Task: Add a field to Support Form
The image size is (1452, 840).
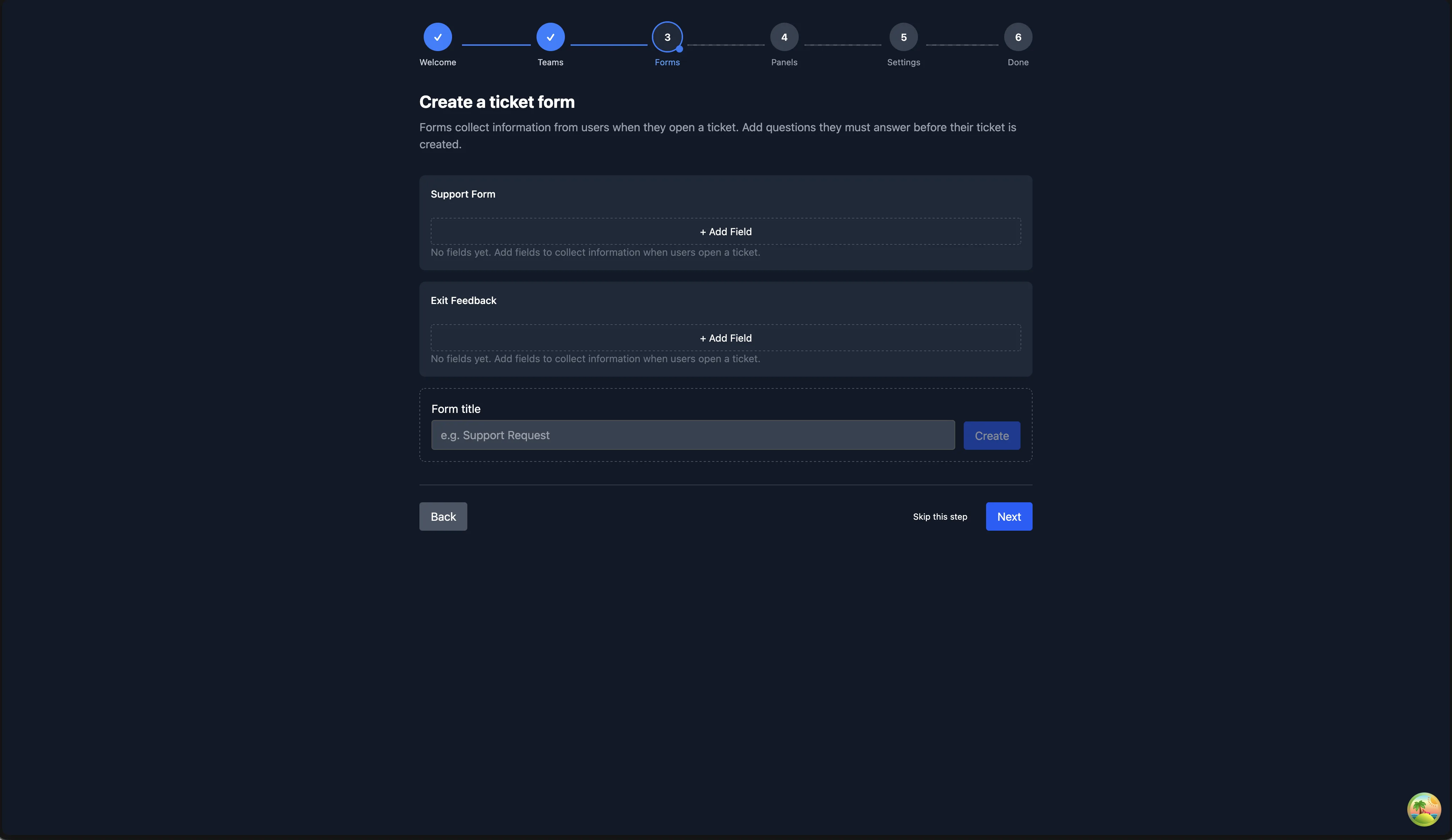Action: pyautogui.click(x=725, y=232)
